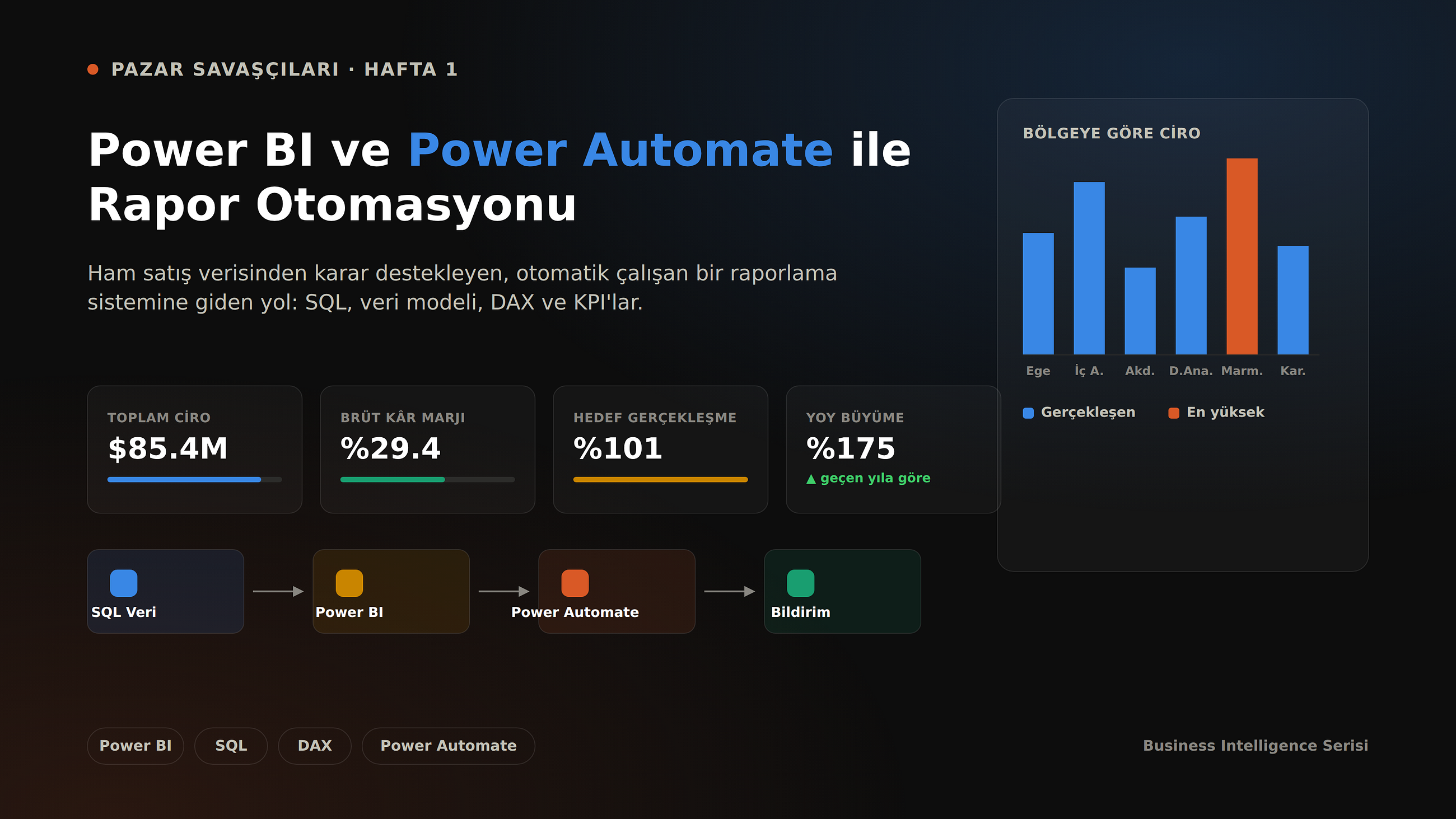Image resolution: width=1456 pixels, height=819 pixels.
Task: Click the Power BI flow step label
Action: coord(349,612)
